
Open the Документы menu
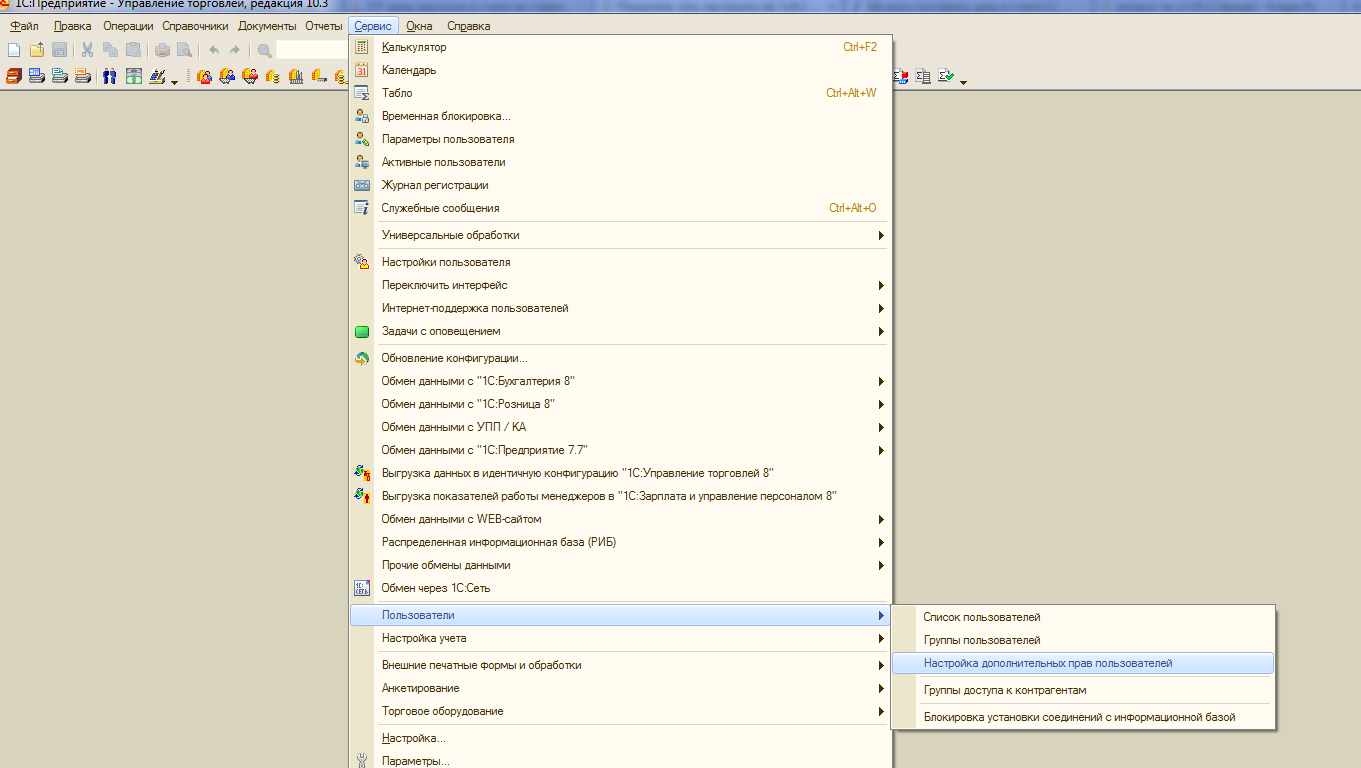pyautogui.click(x=267, y=26)
